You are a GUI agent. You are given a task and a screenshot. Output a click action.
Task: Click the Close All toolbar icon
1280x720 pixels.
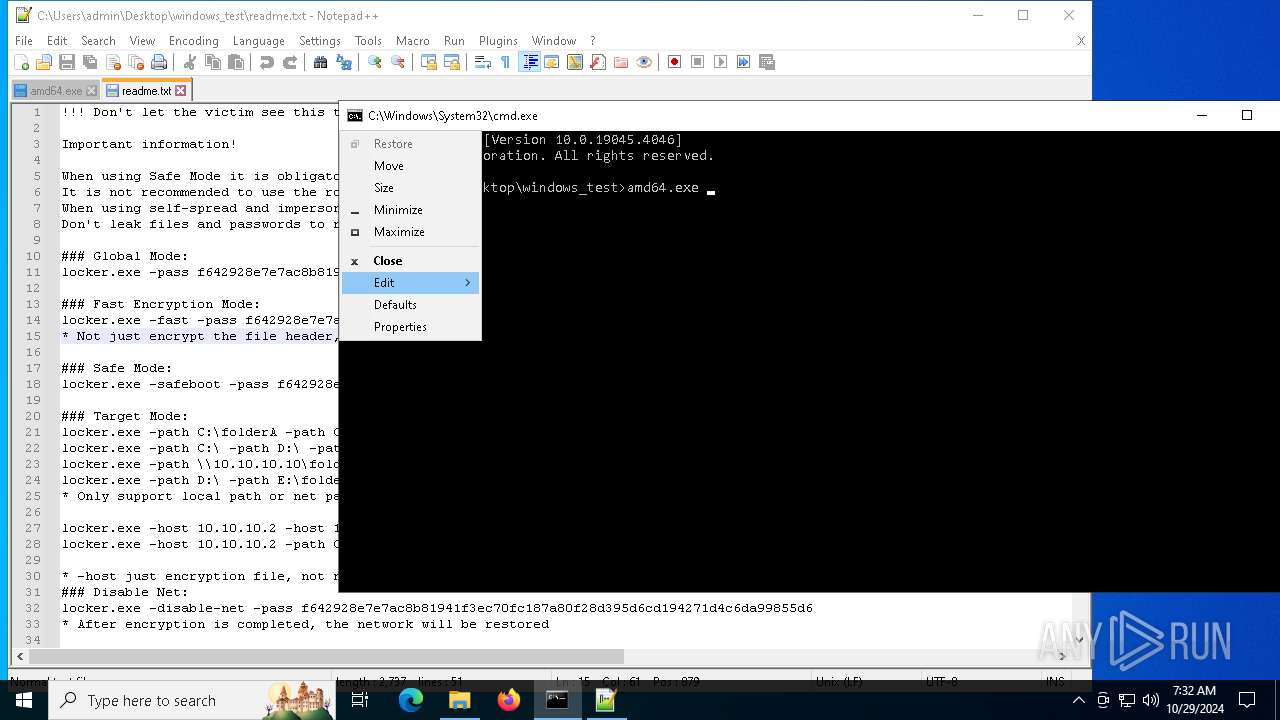[x=136, y=62]
